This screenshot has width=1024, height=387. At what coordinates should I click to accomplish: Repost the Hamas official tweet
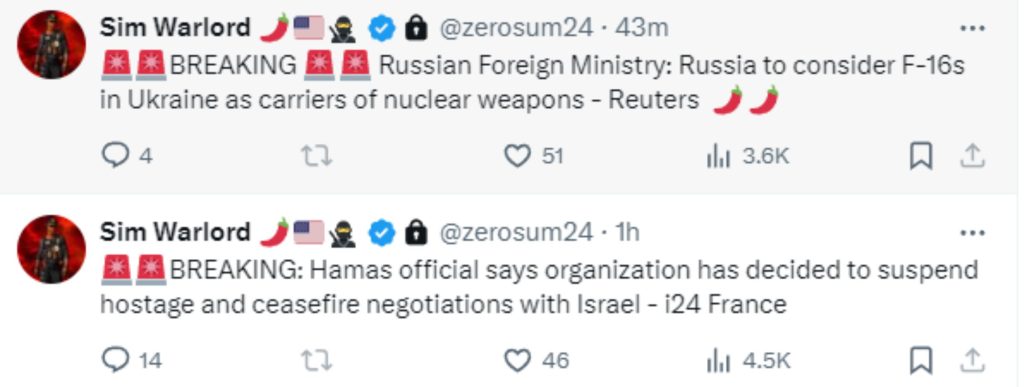(x=316, y=360)
